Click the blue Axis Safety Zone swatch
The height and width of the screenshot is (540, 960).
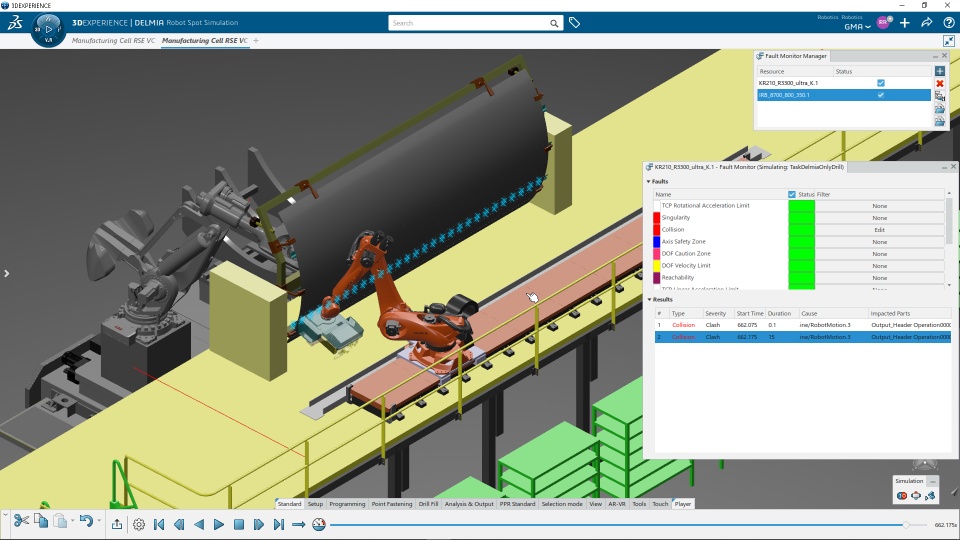(657, 241)
